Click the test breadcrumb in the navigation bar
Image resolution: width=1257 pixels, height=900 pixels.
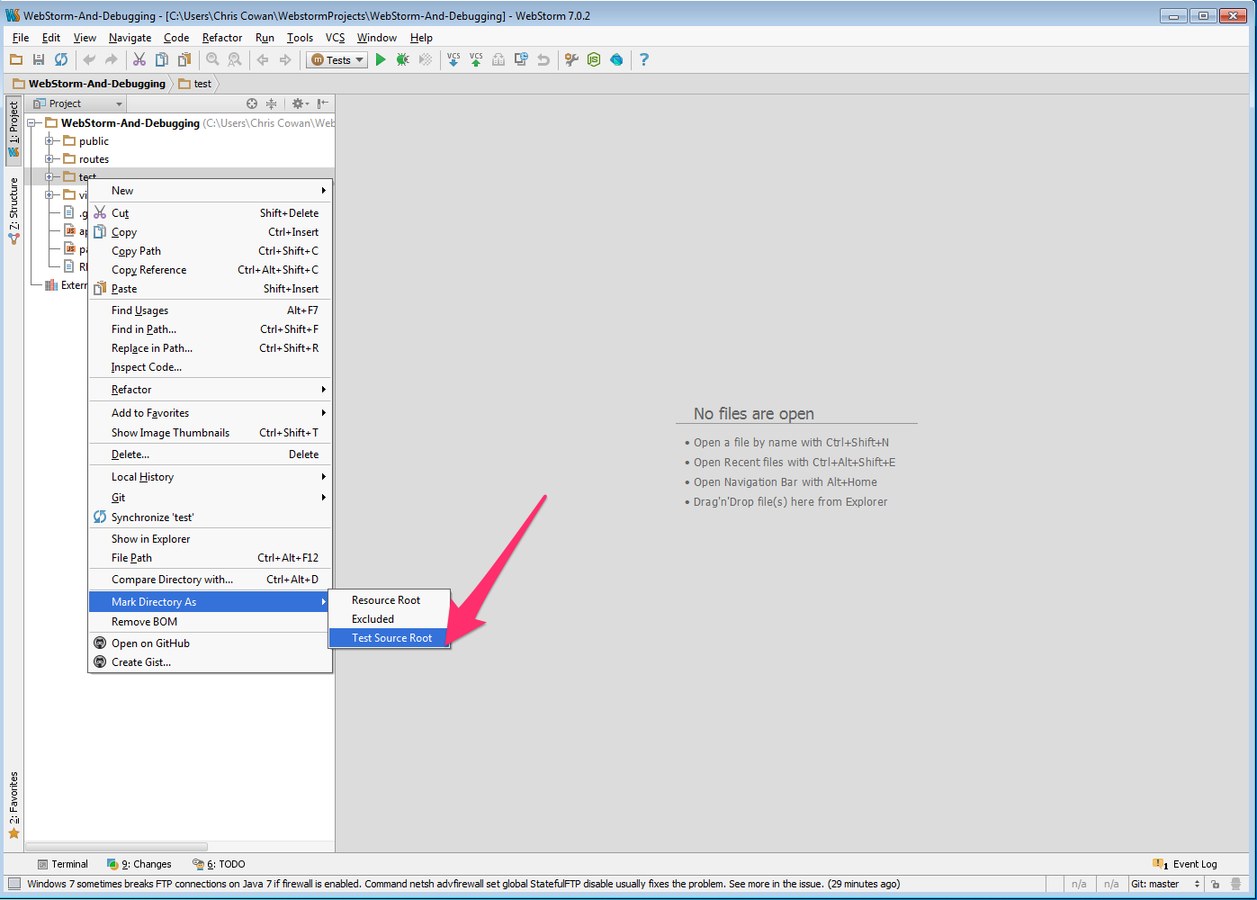click(195, 84)
